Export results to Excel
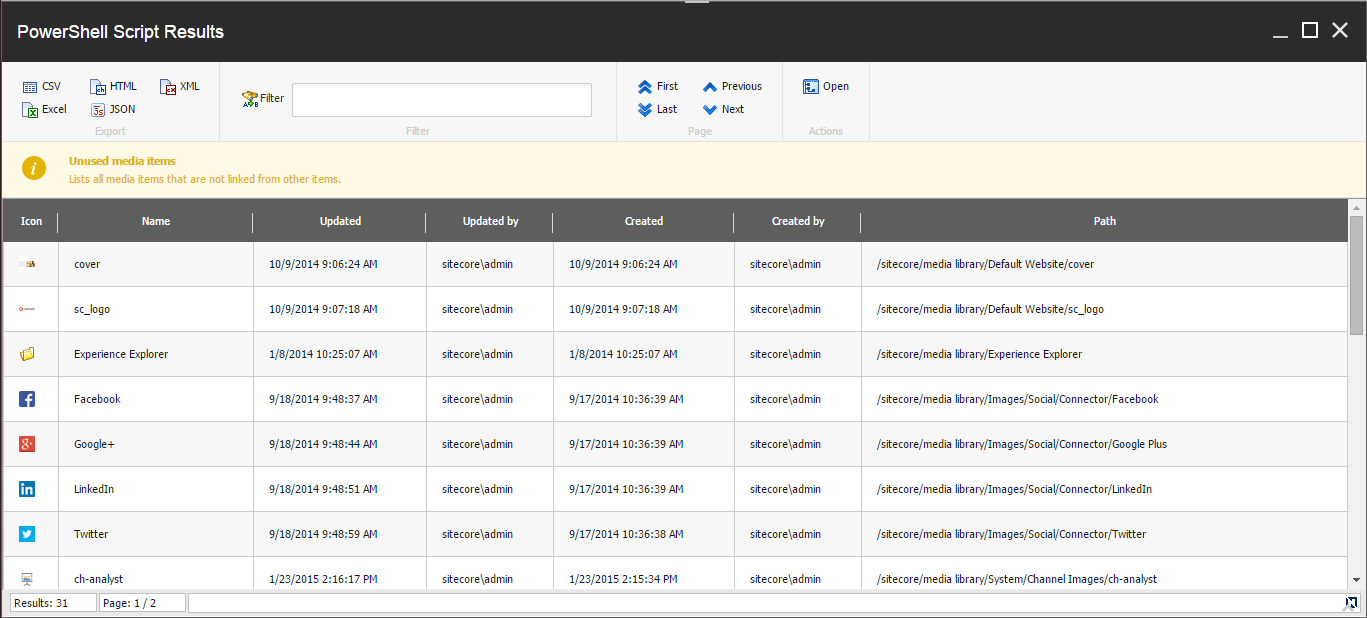Image resolution: width=1367 pixels, height=618 pixels. coord(45,110)
